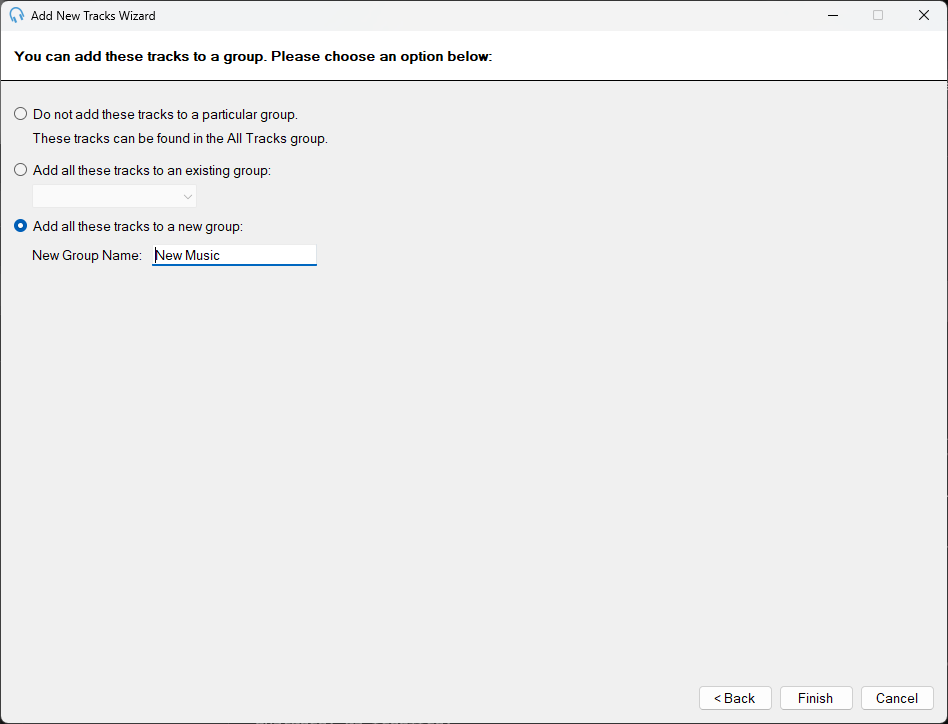Go to previous step with Back button
This screenshot has height=724, width=948.
click(x=735, y=698)
